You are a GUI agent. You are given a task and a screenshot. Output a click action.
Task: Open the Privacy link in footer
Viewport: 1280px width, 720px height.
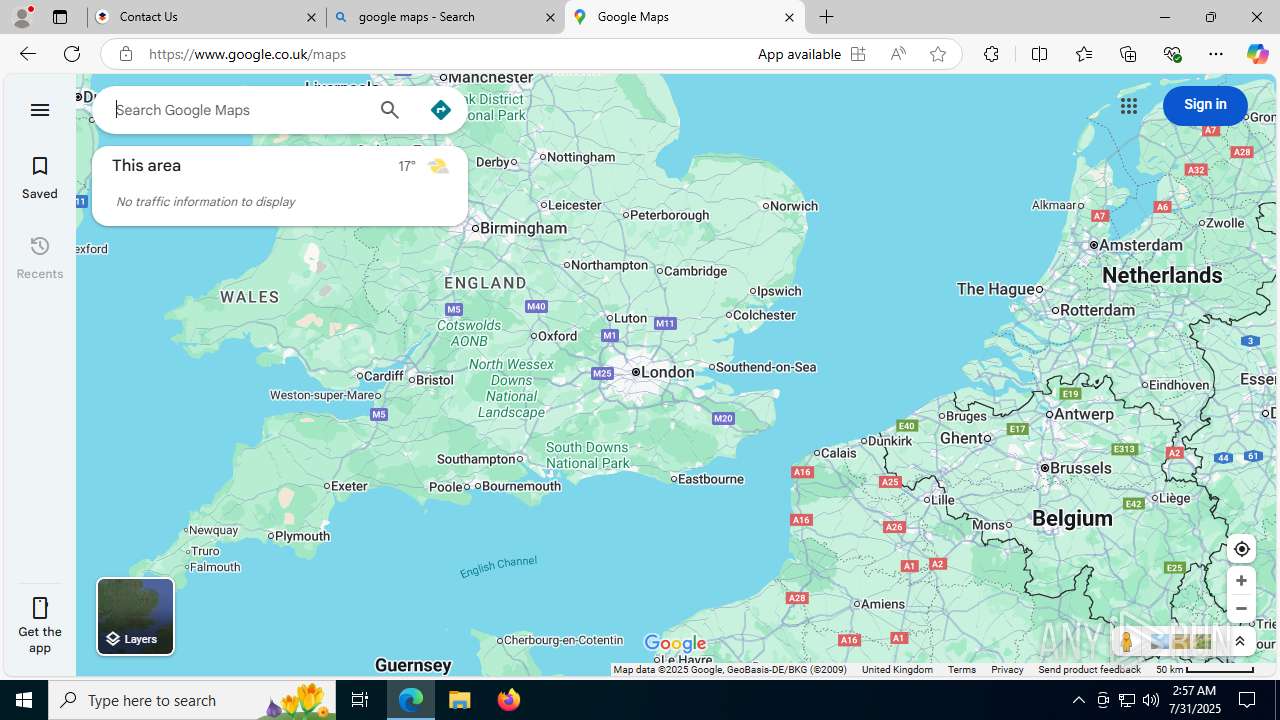tap(1007, 670)
